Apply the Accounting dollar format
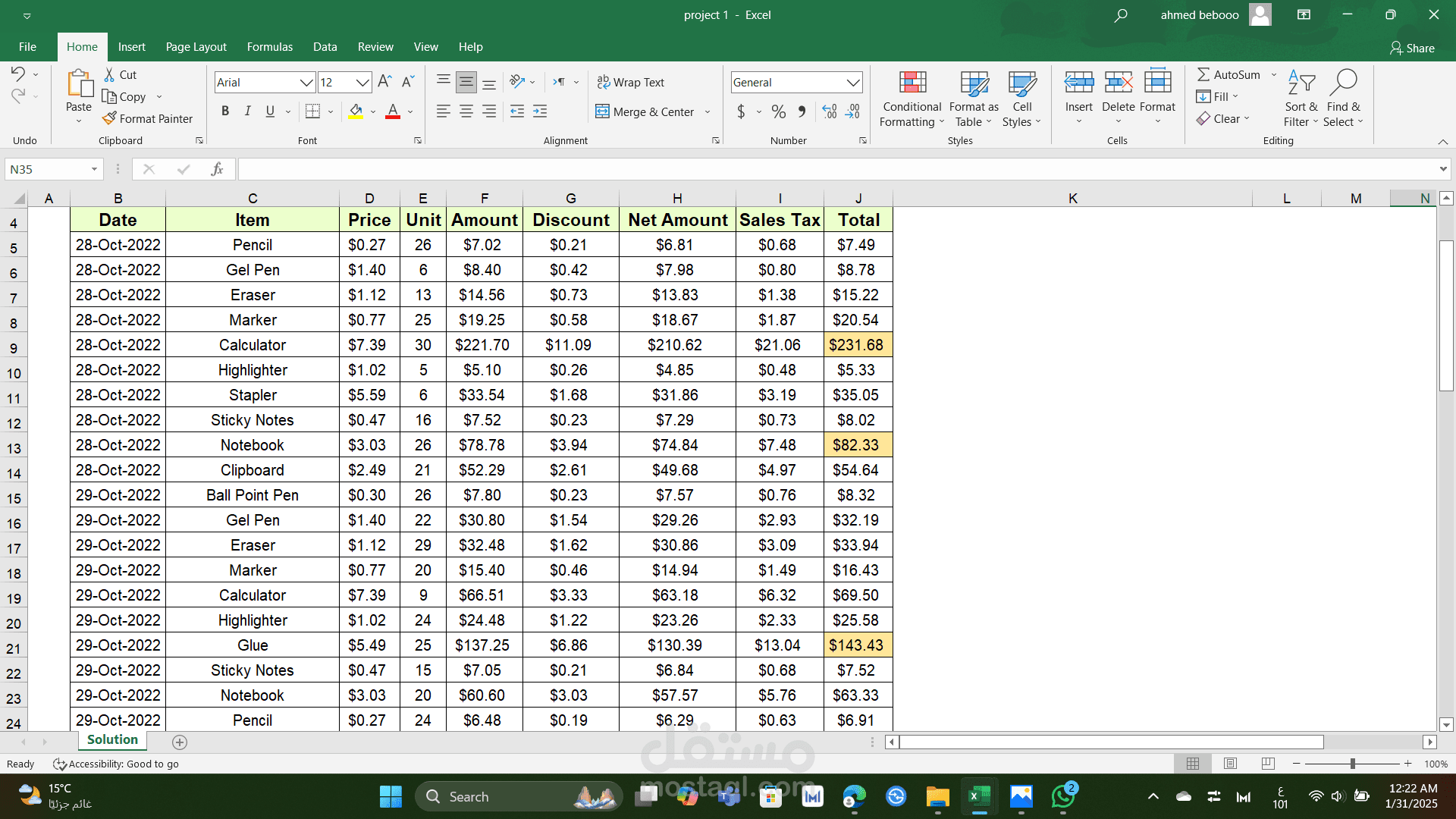The width and height of the screenshot is (1456, 819). pos(741,111)
